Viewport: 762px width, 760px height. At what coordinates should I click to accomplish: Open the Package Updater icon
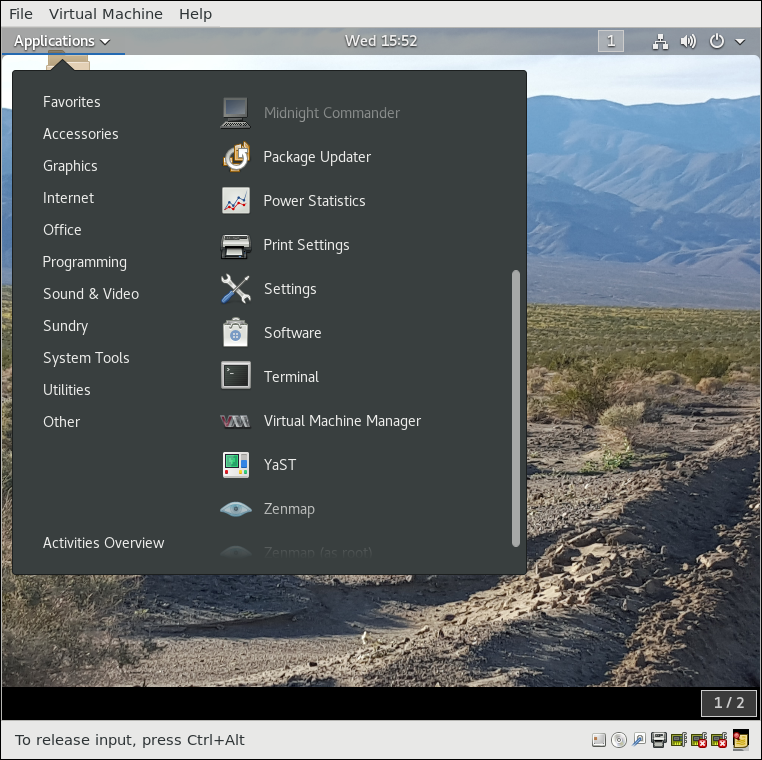[x=236, y=157]
